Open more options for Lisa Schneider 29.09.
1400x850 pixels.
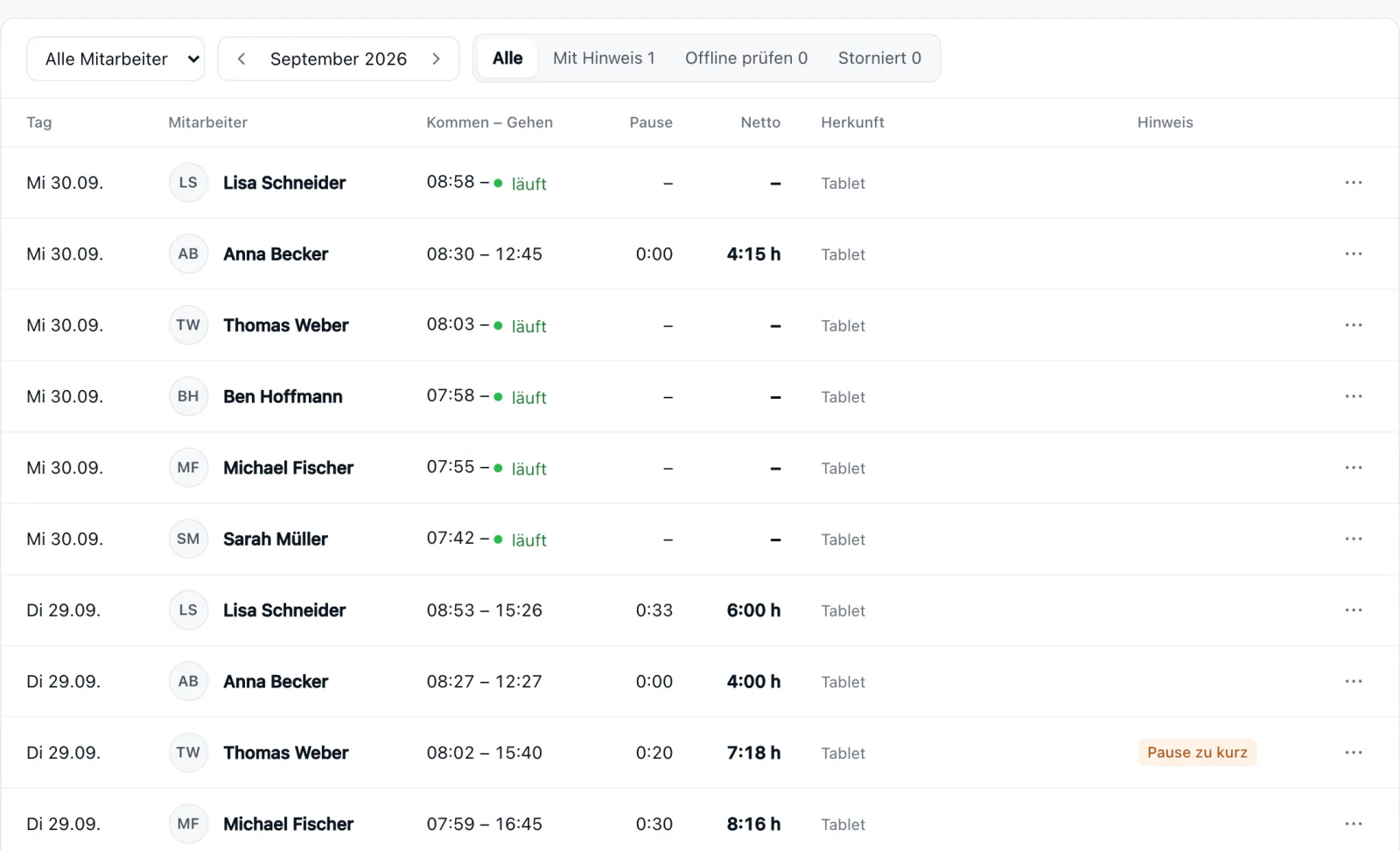[x=1354, y=610]
